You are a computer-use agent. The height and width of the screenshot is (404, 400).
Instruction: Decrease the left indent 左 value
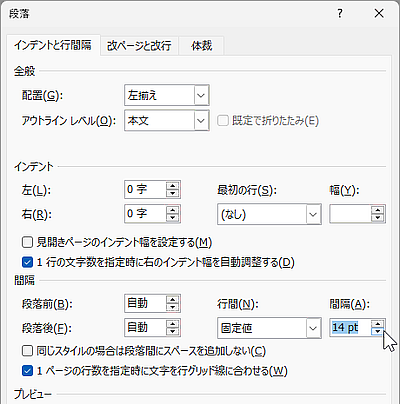[173, 193]
